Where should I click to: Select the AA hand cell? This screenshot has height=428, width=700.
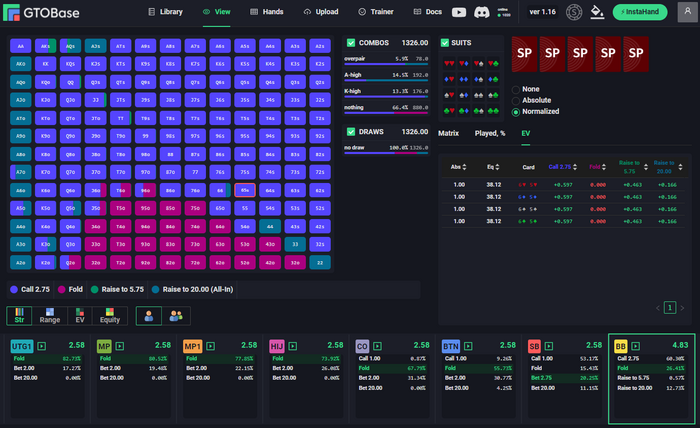pyautogui.click(x=21, y=46)
